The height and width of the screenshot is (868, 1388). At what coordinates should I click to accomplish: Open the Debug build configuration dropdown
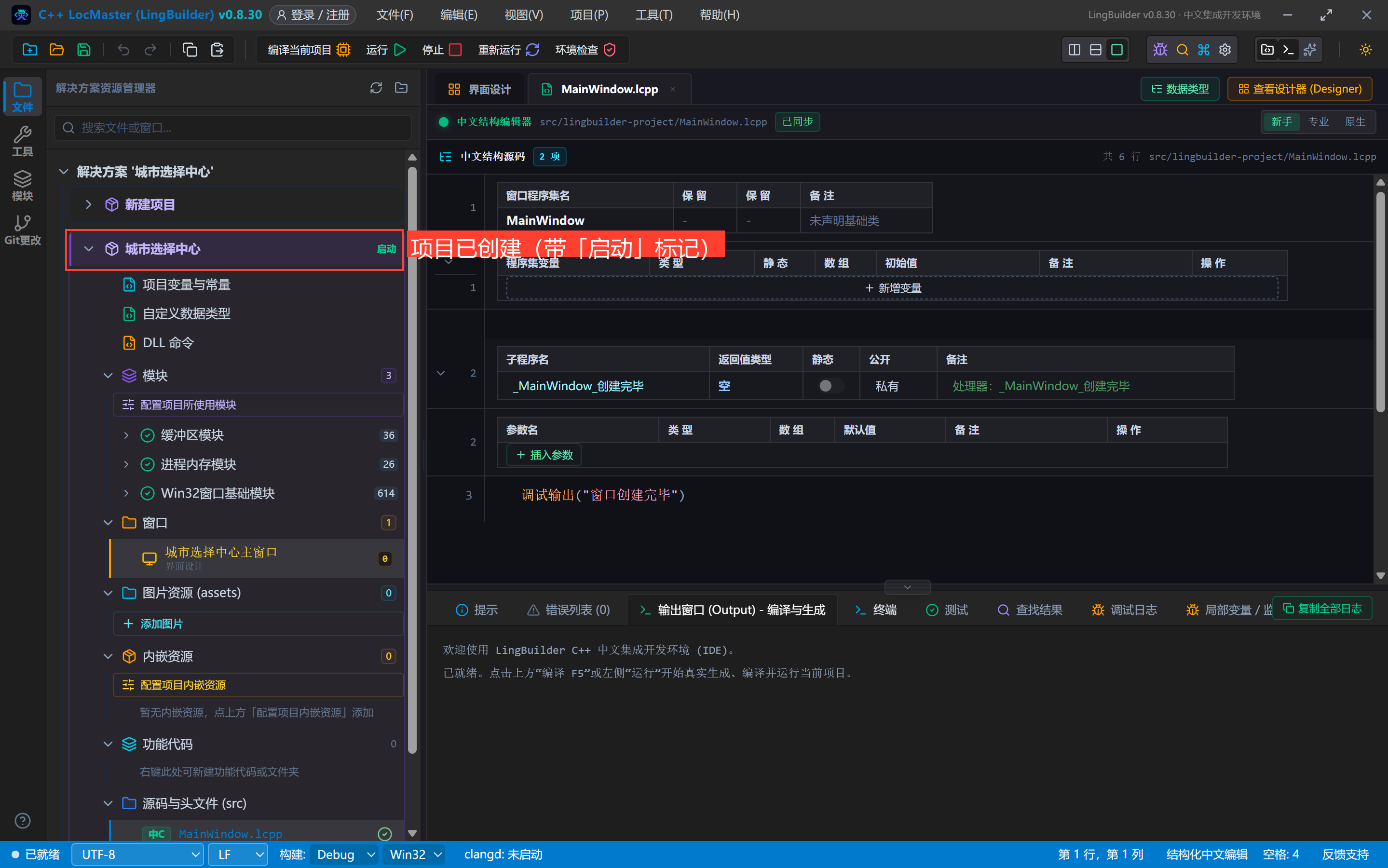(x=344, y=855)
